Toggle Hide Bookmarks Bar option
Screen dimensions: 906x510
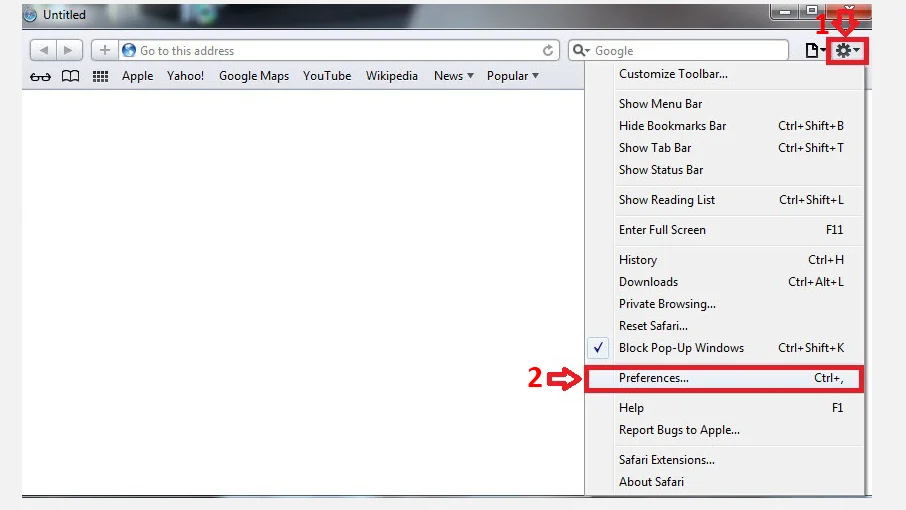(672, 126)
